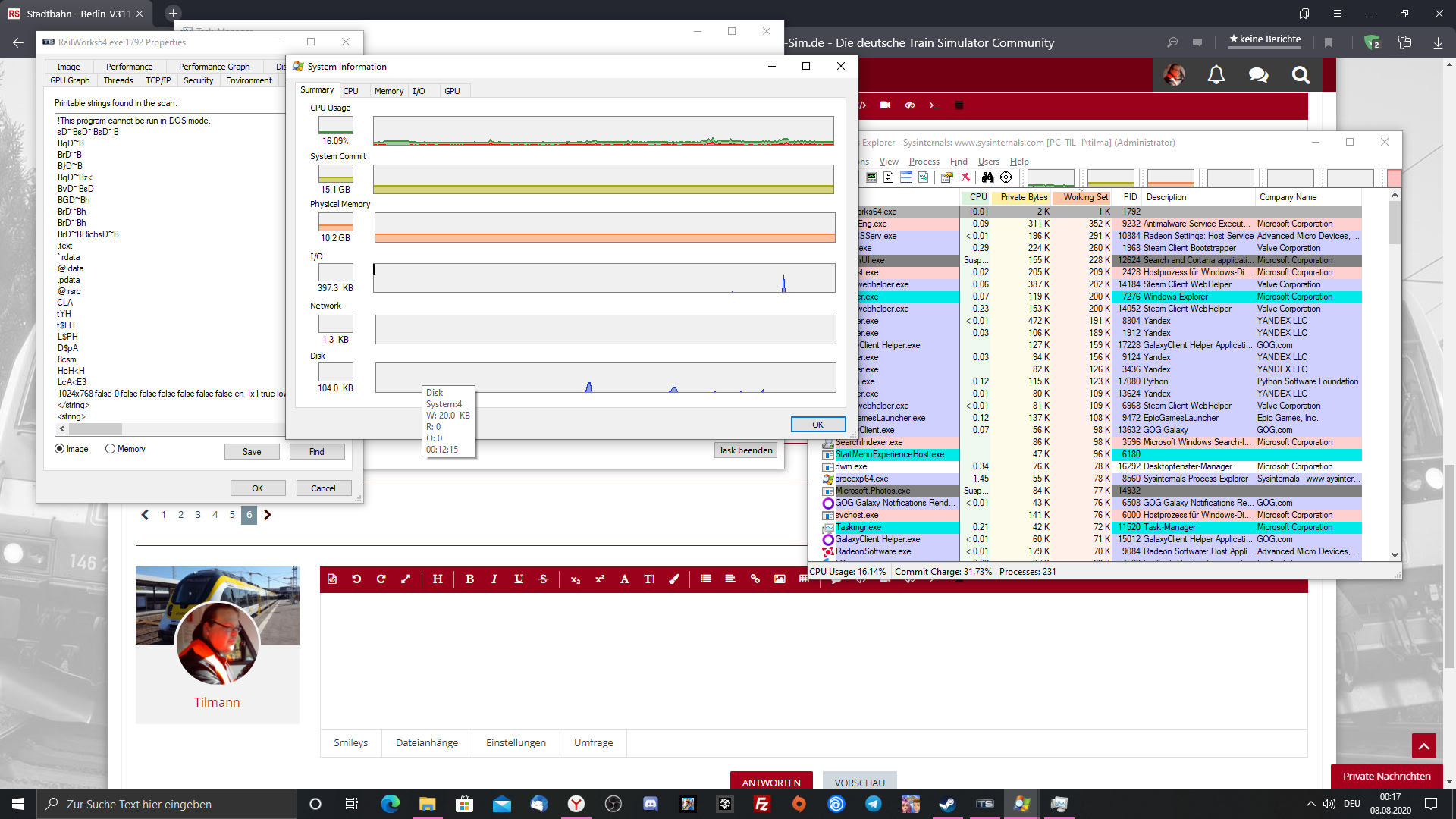The height and width of the screenshot is (819, 1456).
Task: Open the Process menu in Process Explorer
Action: pyautogui.click(x=924, y=162)
